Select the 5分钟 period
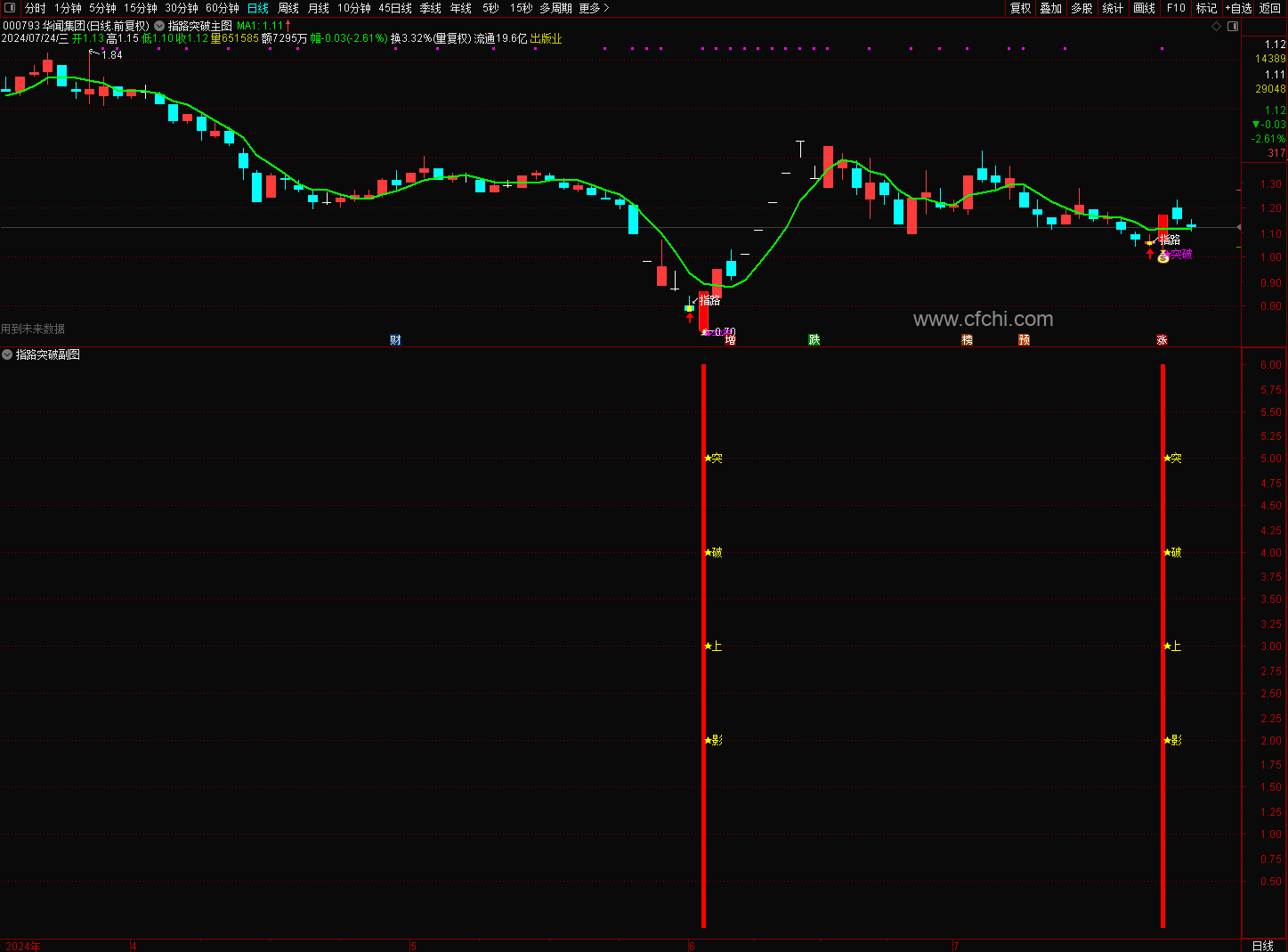This screenshot has height=952, width=1288. 102,8
